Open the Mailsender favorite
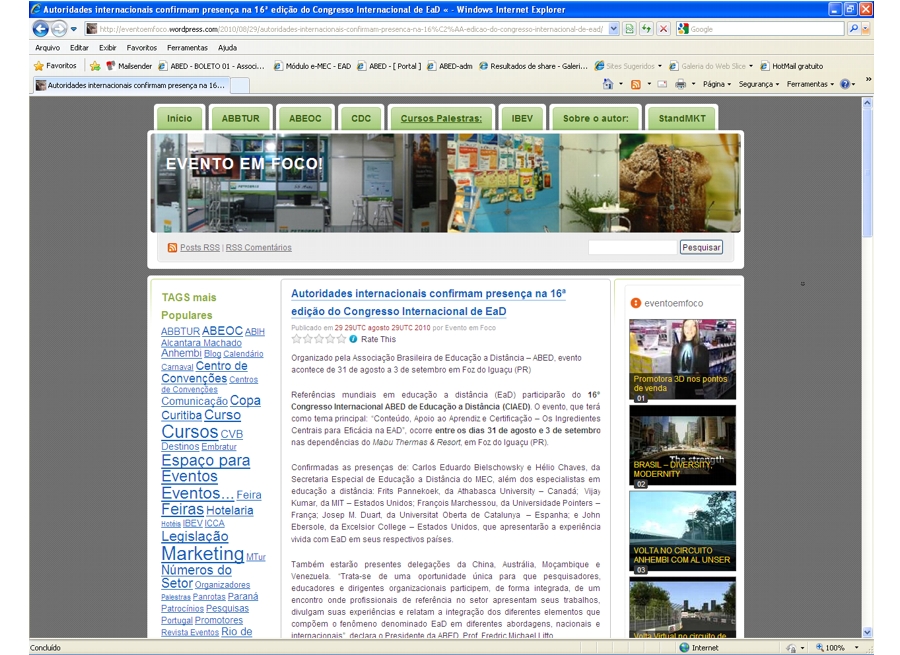 click(x=129, y=66)
